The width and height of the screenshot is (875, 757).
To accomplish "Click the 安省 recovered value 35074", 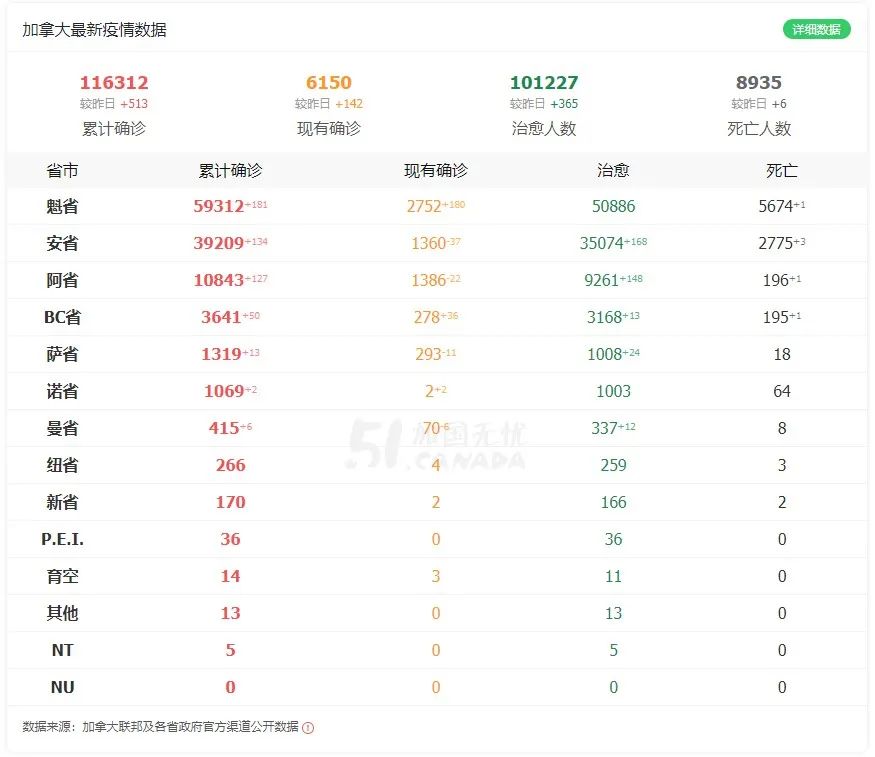I will 602,243.
